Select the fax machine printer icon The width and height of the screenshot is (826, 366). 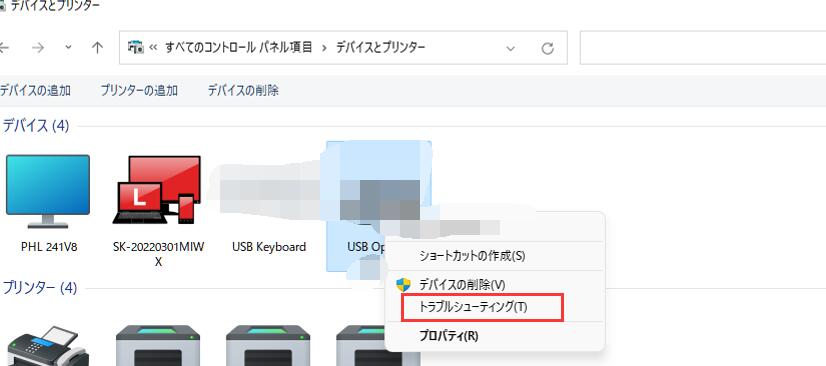(48, 346)
